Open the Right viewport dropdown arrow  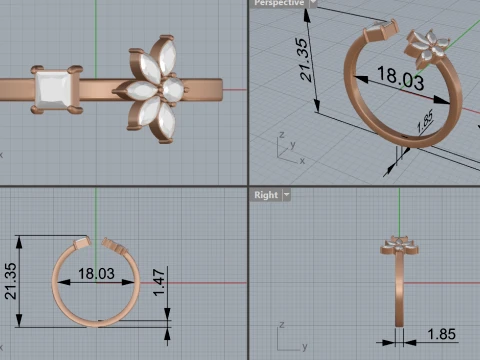[287, 195]
